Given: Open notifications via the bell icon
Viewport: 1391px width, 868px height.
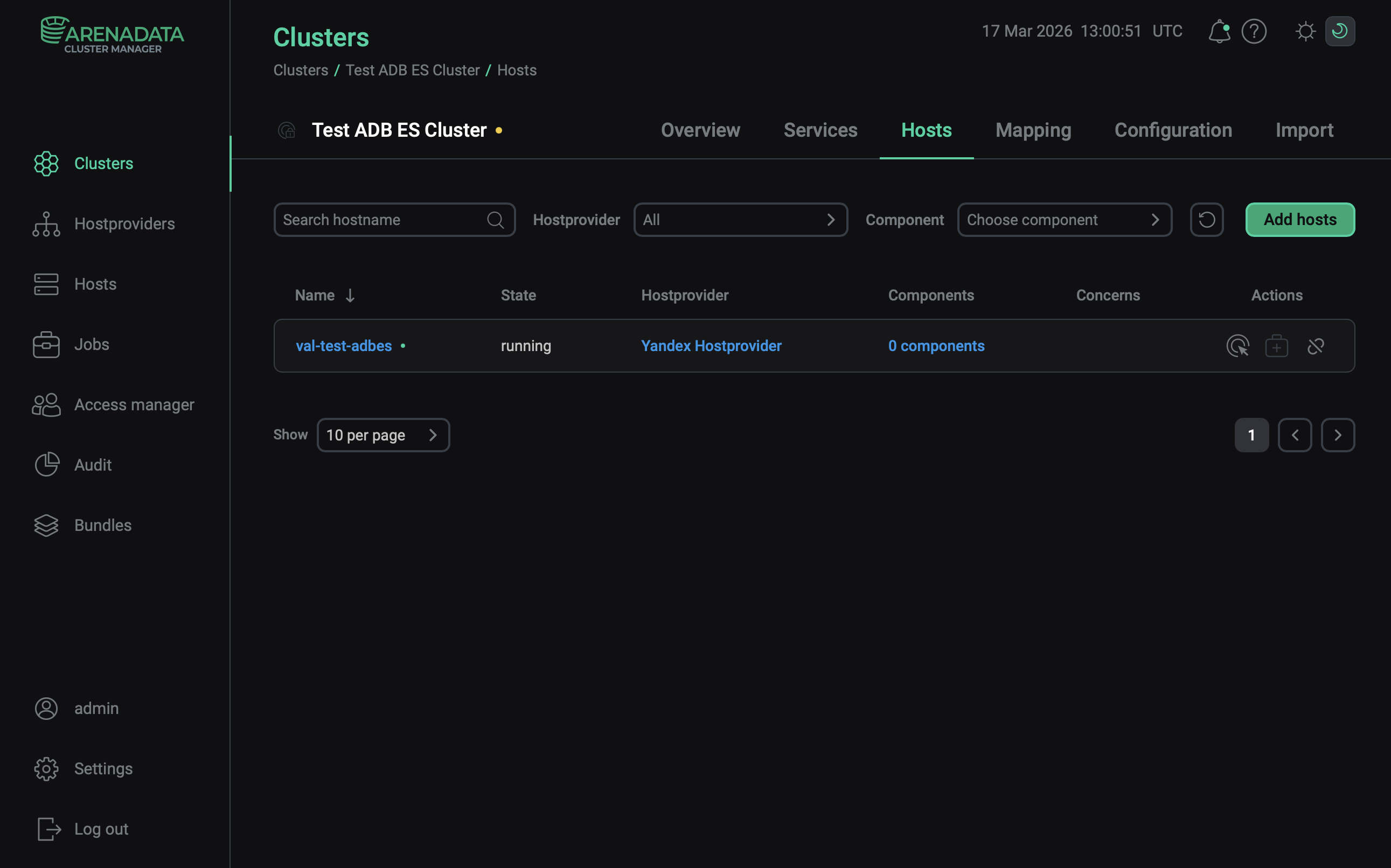Looking at the screenshot, I should click(1219, 31).
